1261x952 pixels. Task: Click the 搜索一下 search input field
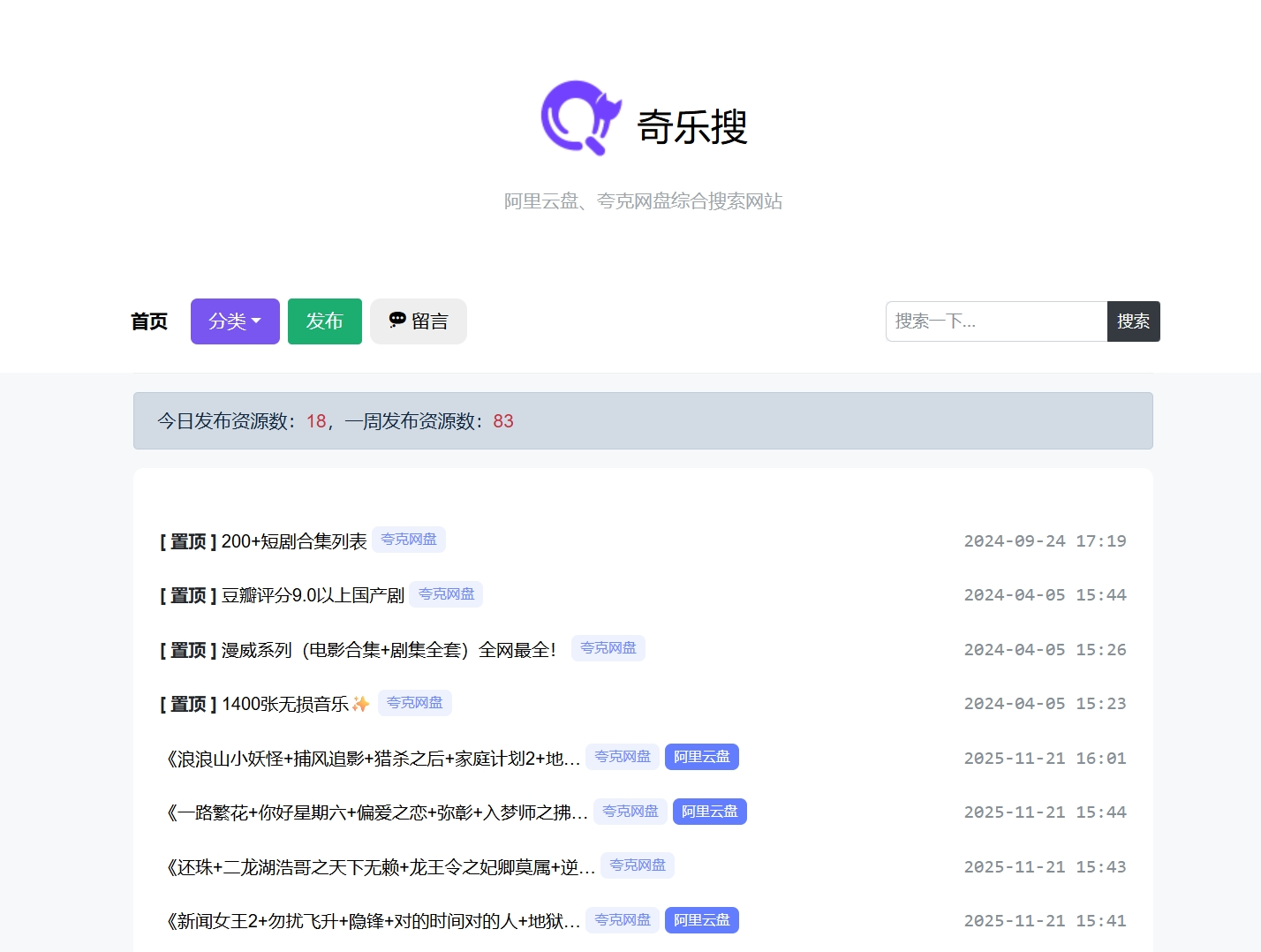pyautogui.click(x=996, y=321)
